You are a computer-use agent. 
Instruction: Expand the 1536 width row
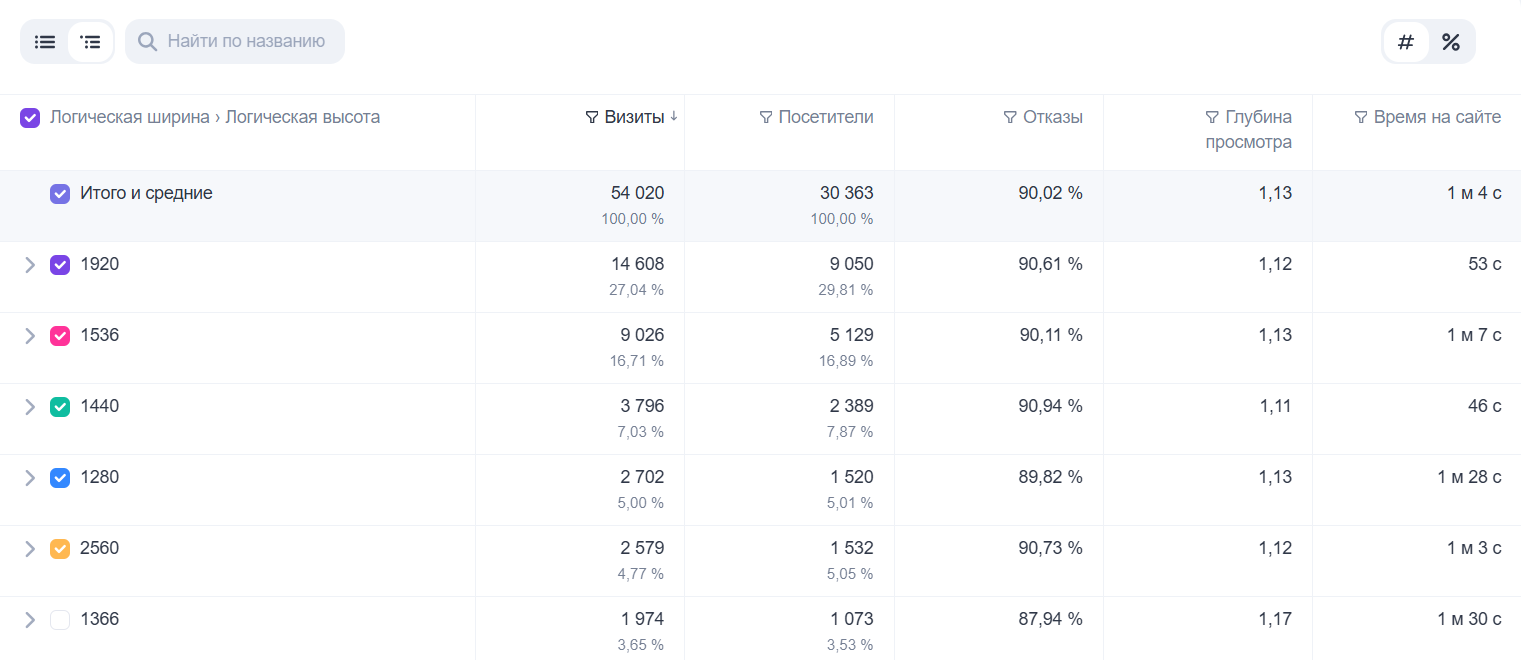(x=30, y=336)
